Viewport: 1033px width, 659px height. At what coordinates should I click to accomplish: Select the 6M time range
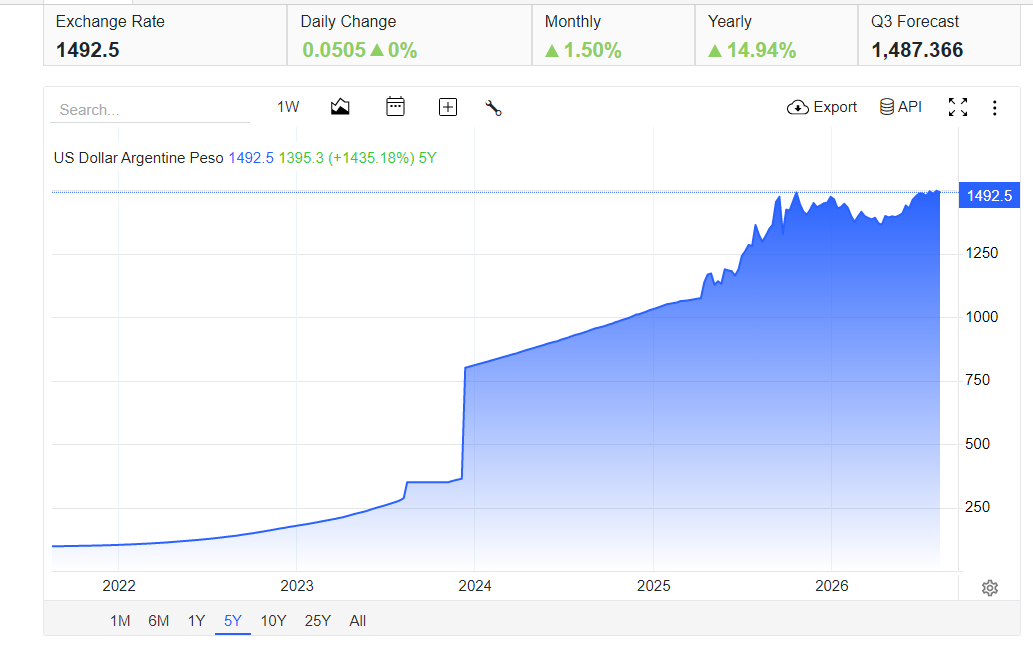[159, 621]
